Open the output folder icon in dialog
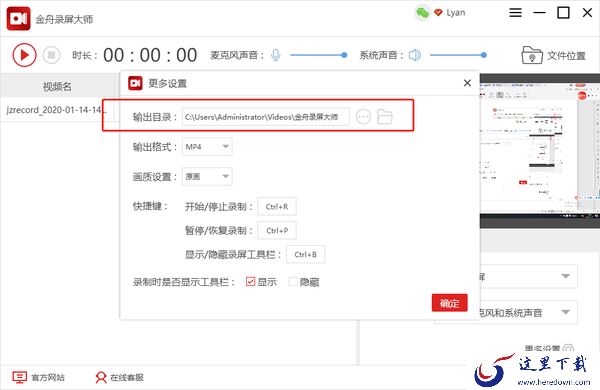This screenshot has height=390, width=600. [x=385, y=117]
